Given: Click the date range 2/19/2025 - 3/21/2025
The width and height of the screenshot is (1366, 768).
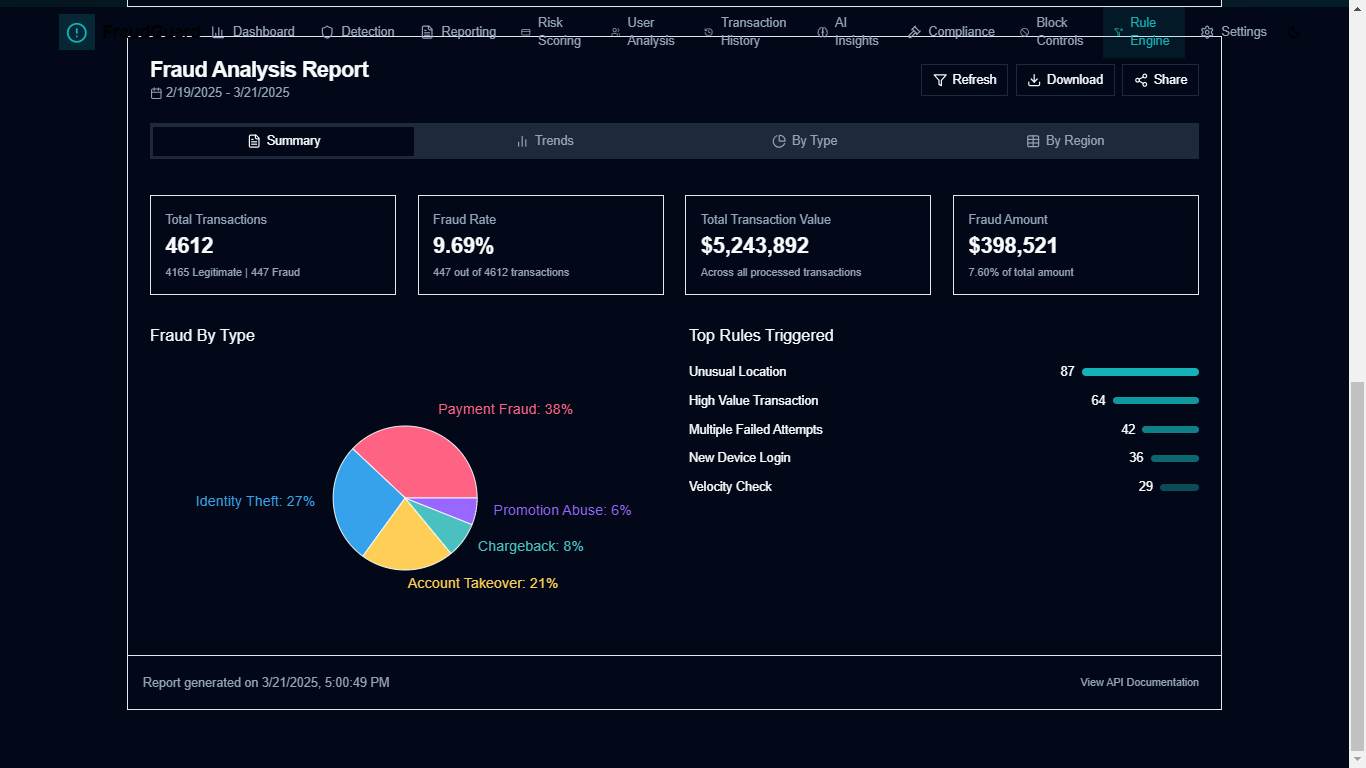Looking at the screenshot, I should (228, 93).
